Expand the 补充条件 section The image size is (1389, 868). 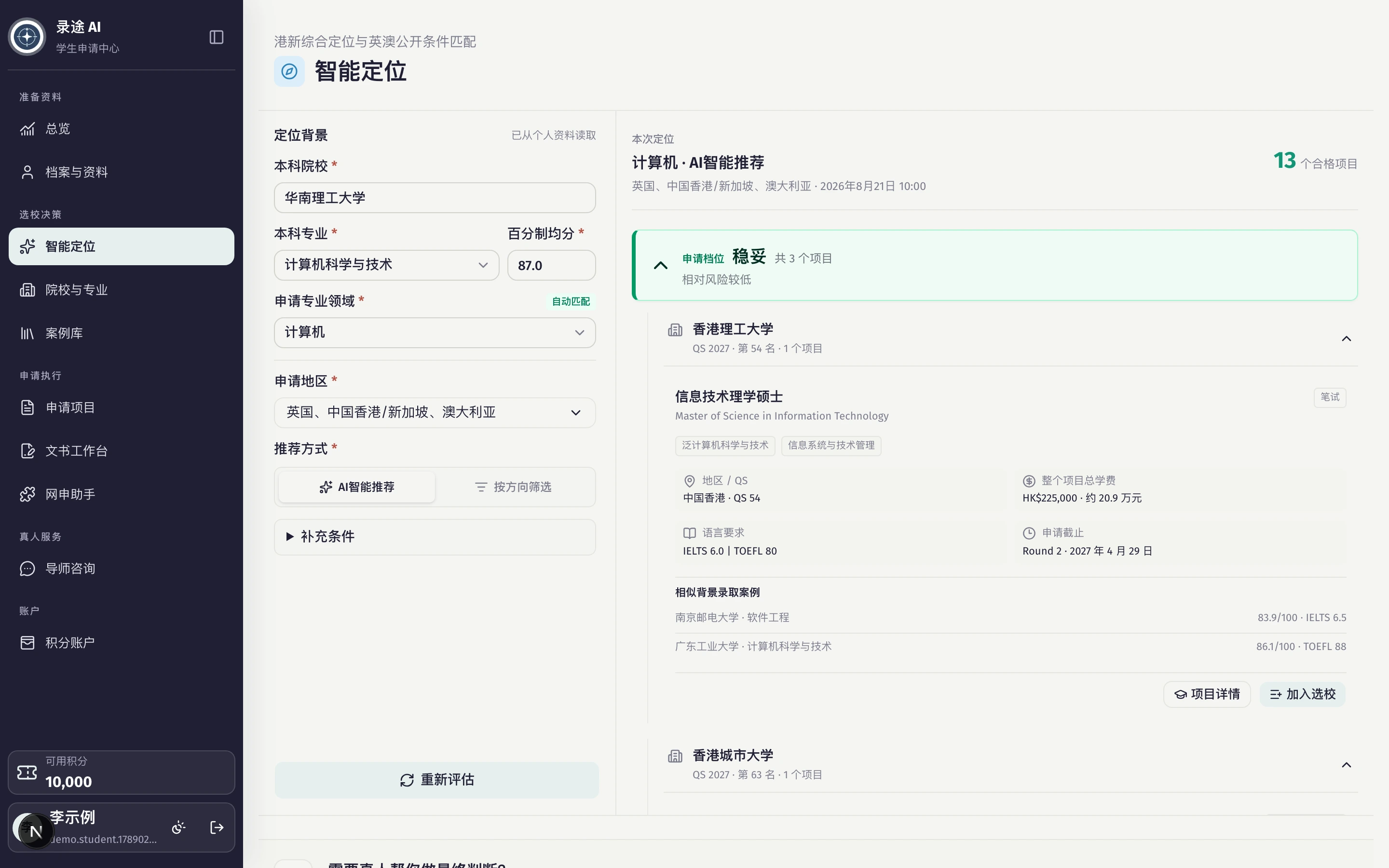pos(435,537)
